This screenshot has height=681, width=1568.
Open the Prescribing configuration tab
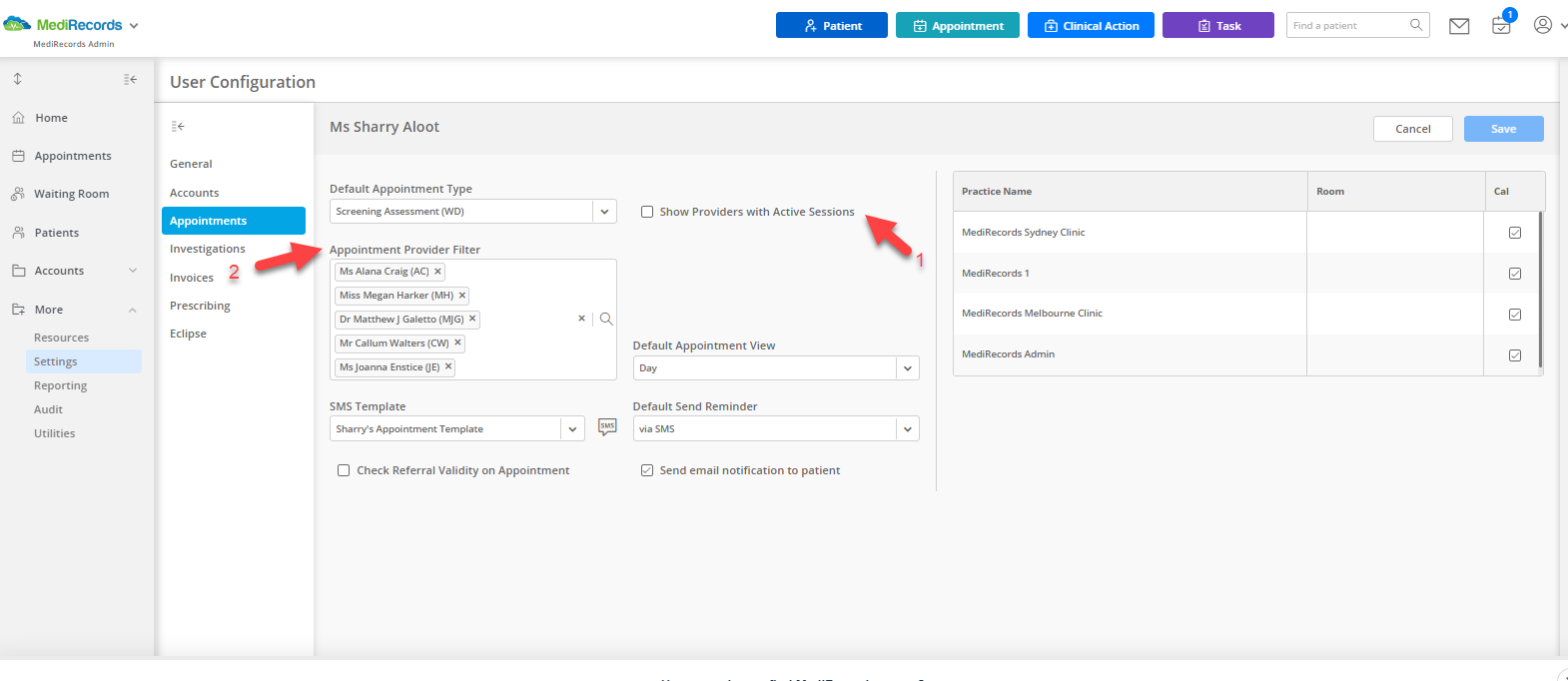pyautogui.click(x=200, y=306)
